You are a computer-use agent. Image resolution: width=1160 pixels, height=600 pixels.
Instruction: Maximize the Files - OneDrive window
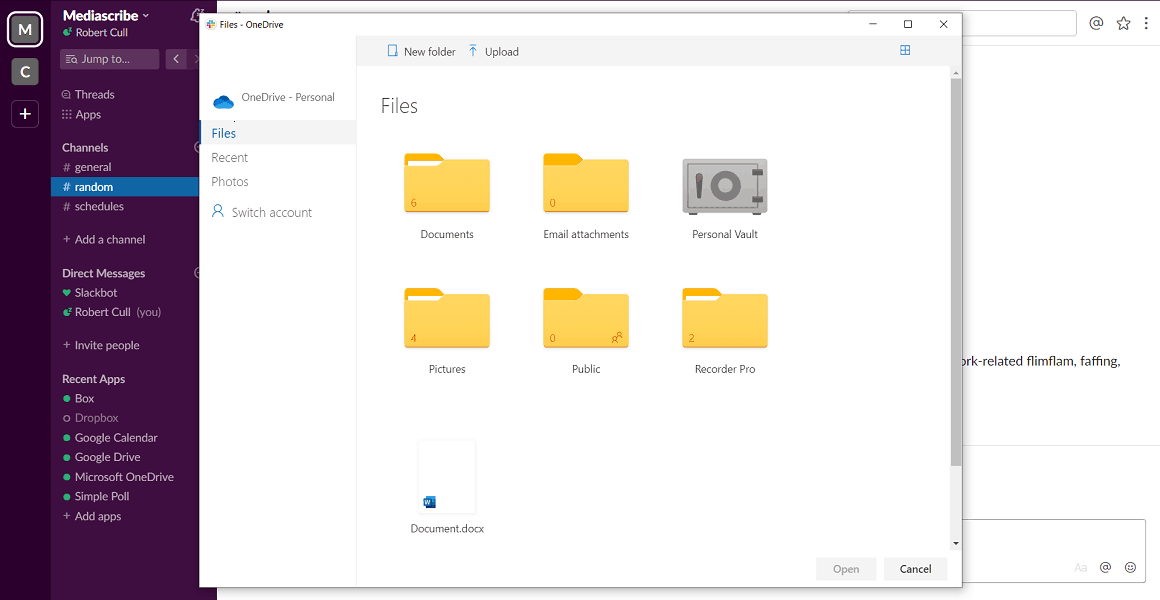(908, 24)
